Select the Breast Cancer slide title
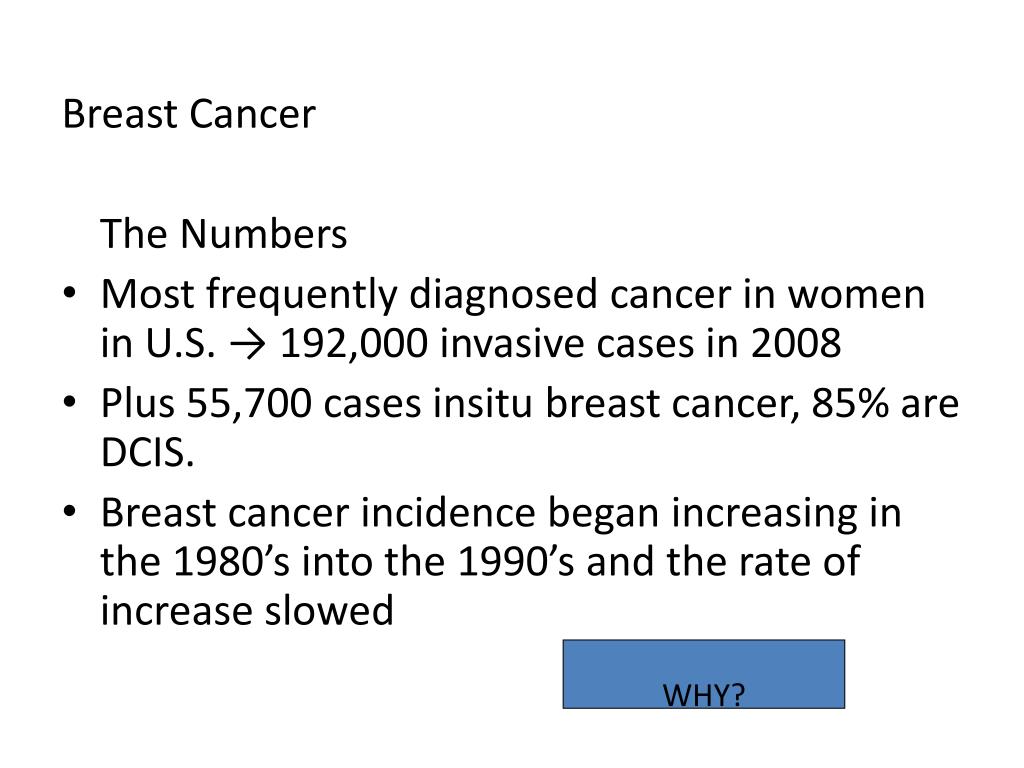The image size is (1024, 768). [189, 114]
